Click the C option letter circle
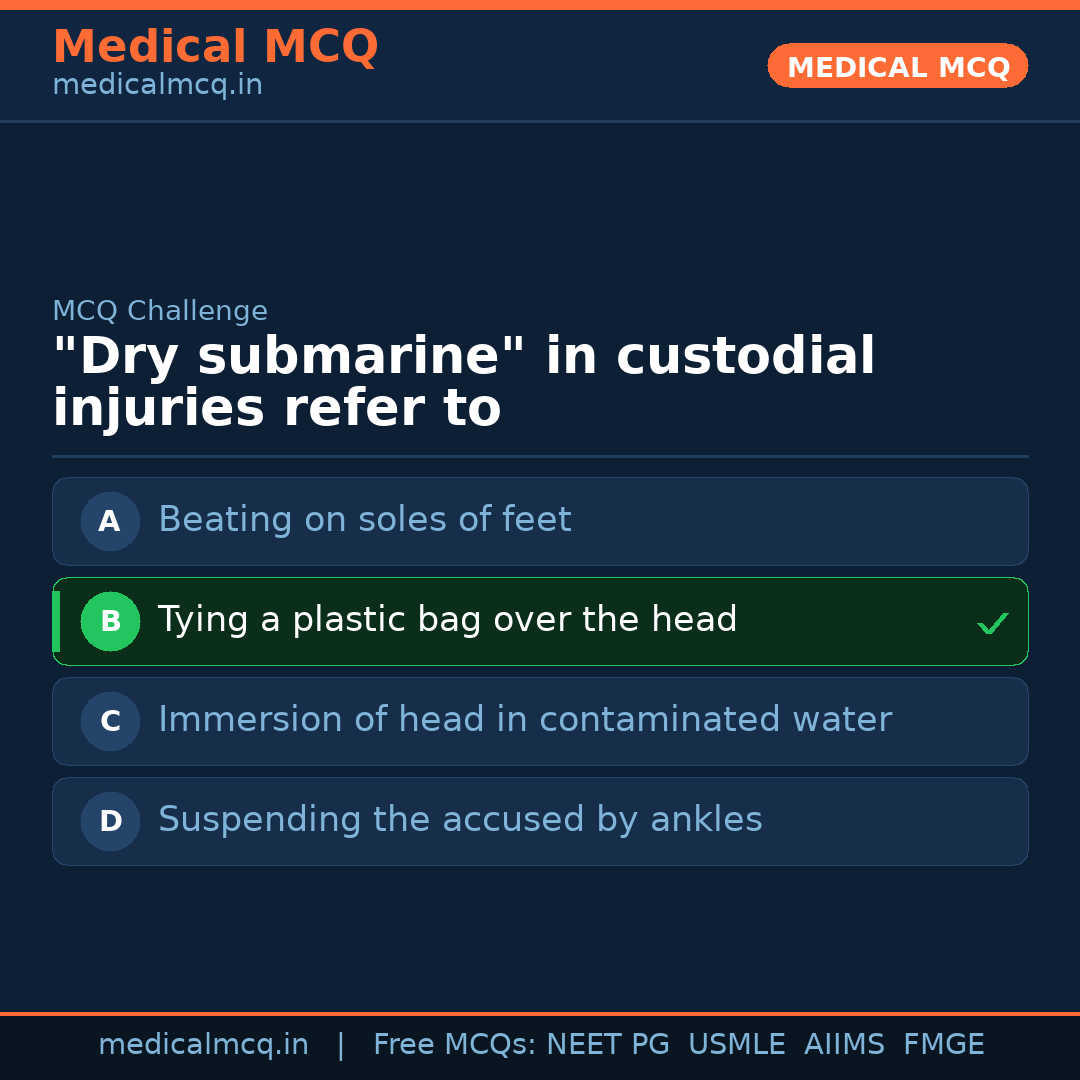 [x=110, y=721]
